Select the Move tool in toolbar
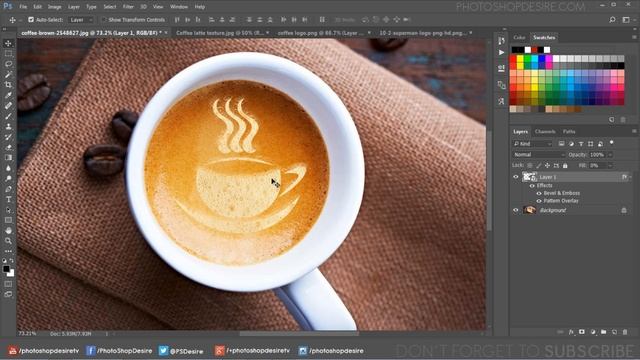 [x=8, y=43]
